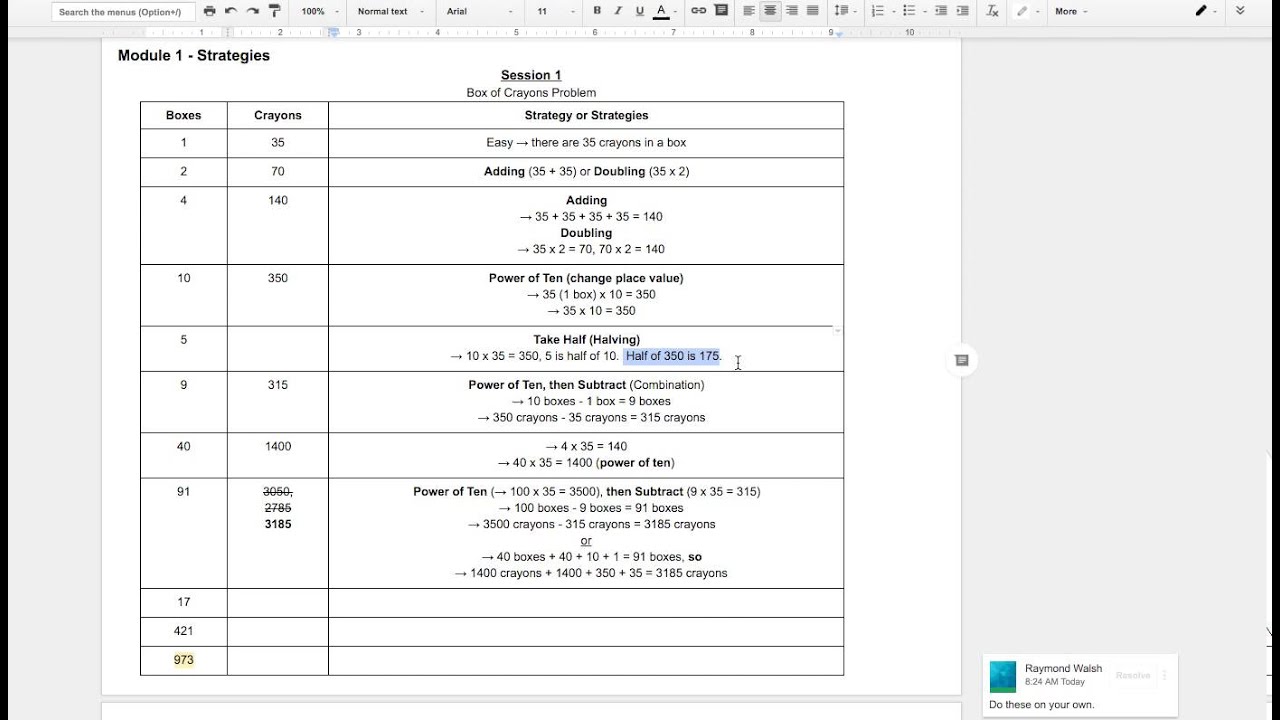This screenshot has height=720, width=1280.
Task: Click 'Power of Ten (change place value)' text
Action: tap(586, 278)
